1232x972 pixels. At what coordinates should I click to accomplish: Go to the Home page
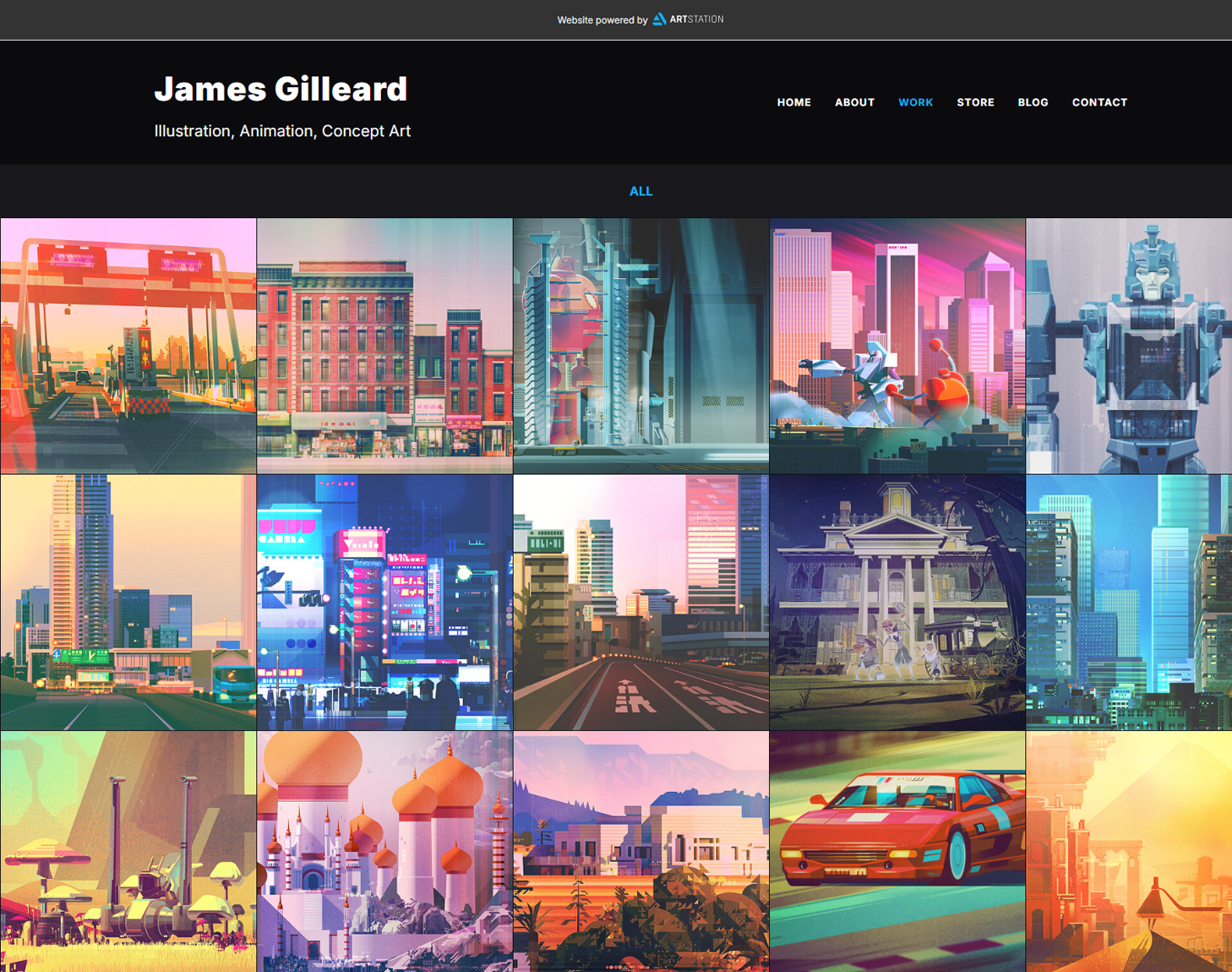coord(793,102)
